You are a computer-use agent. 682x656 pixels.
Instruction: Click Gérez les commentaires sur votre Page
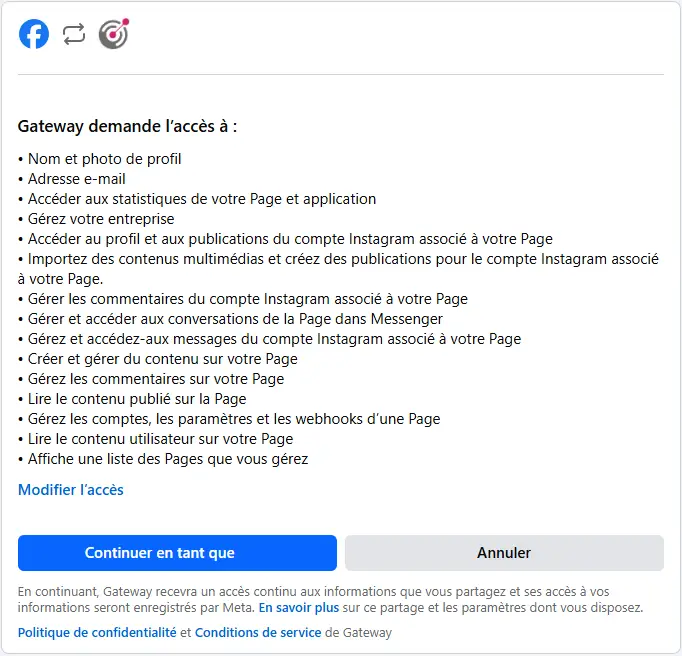[x=155, y=379]
